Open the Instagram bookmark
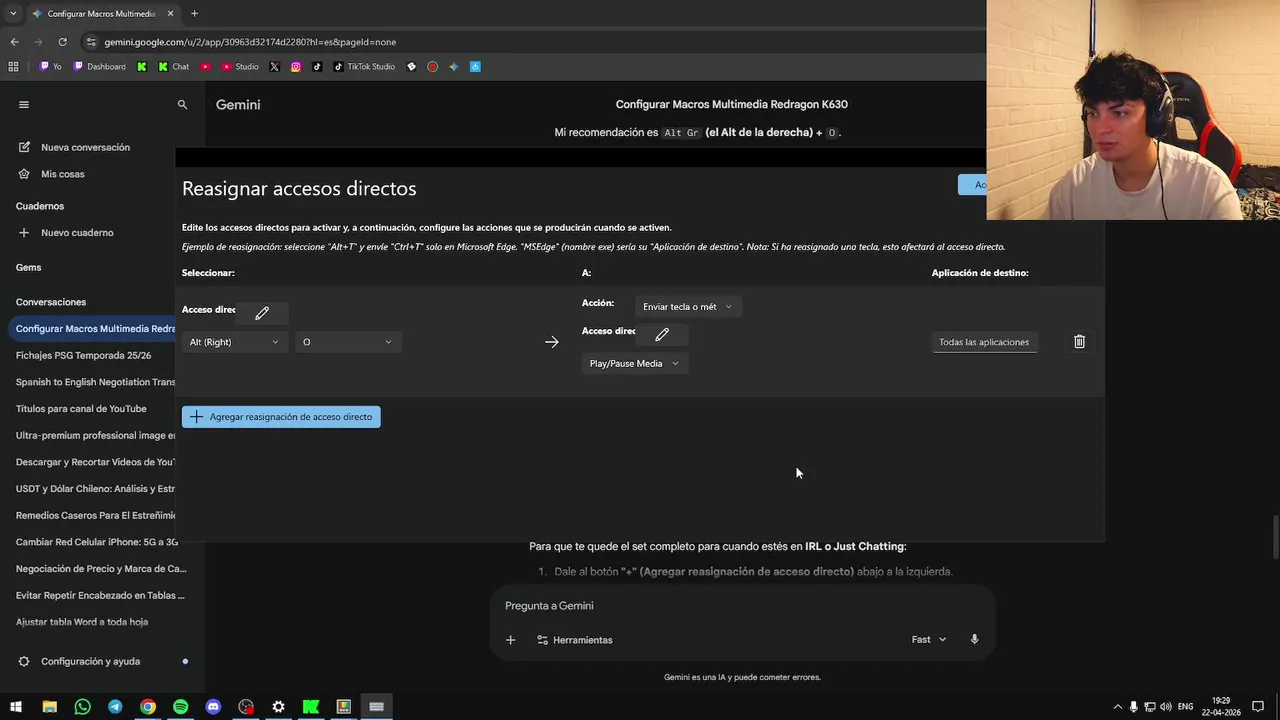This screenshot has height=720, width=1280. (x=296, y=67)
